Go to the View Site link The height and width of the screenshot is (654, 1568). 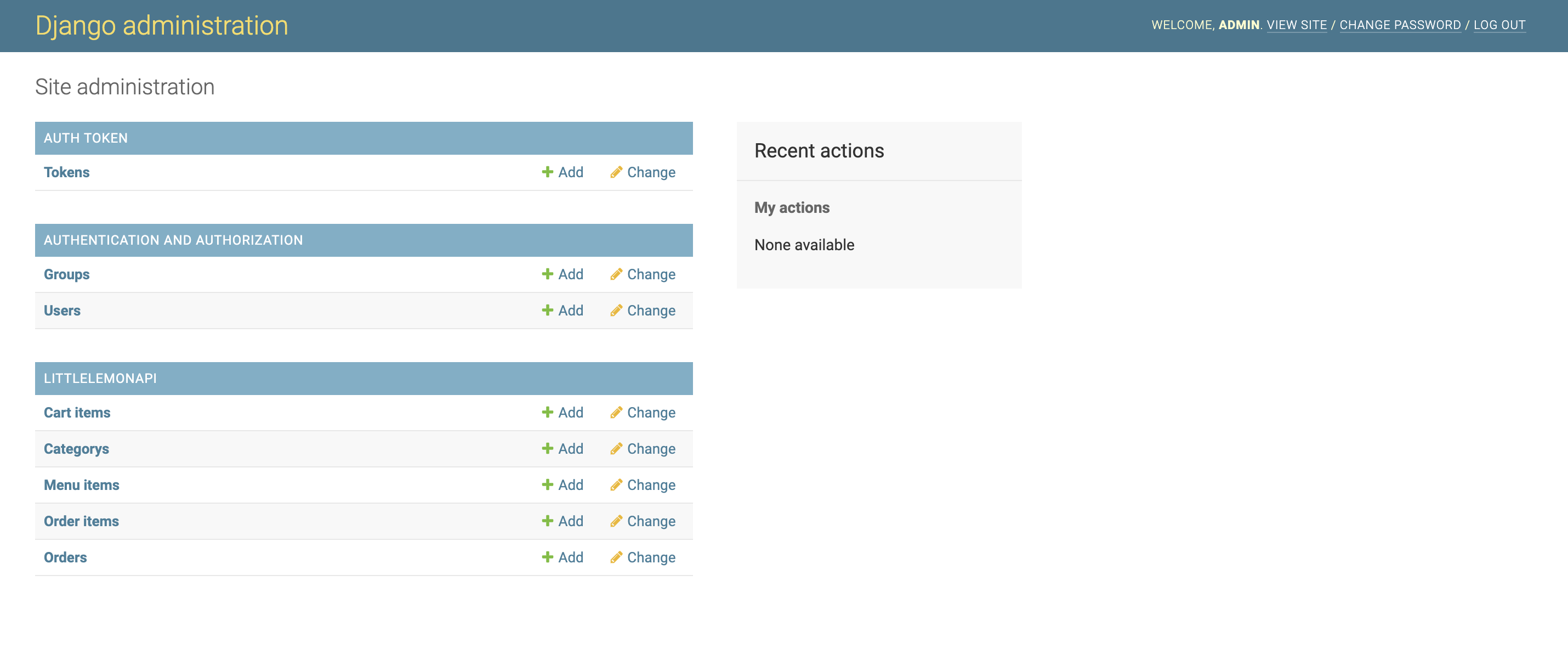point(1296,26)
